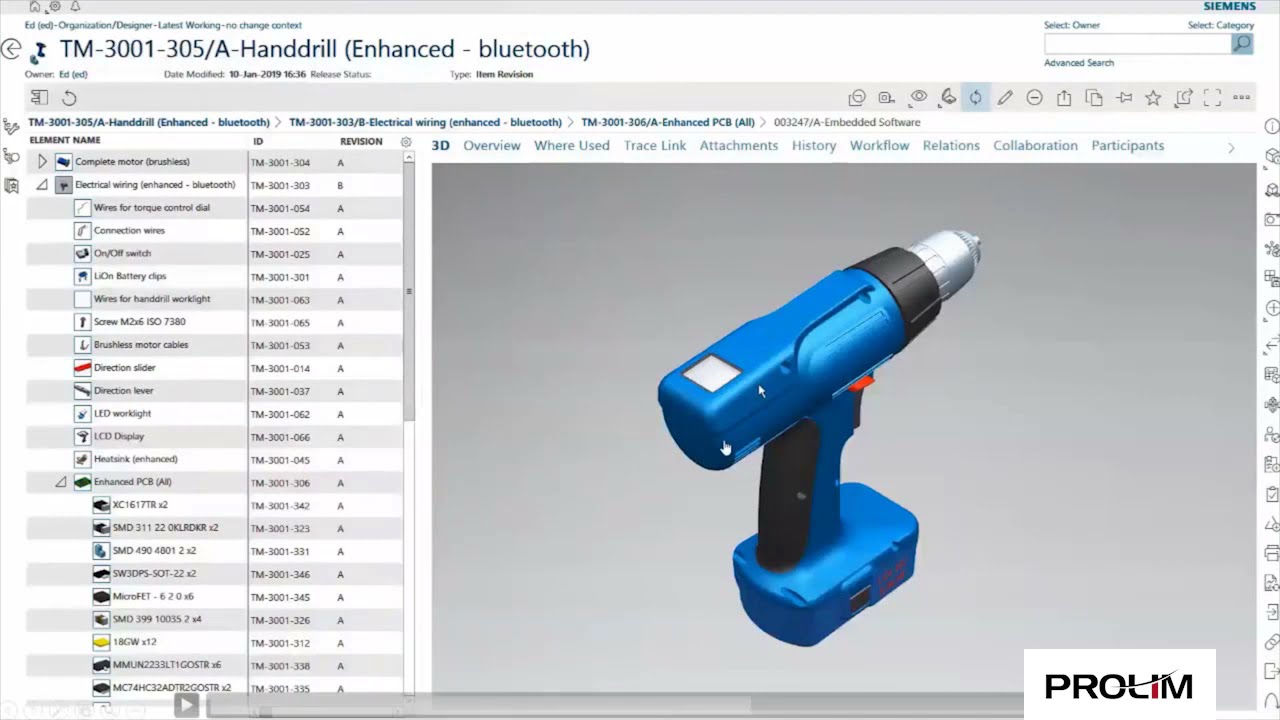Open the Advanced Search link
This screenshot has height=720, width=1280.
(x=1079, y=63)
